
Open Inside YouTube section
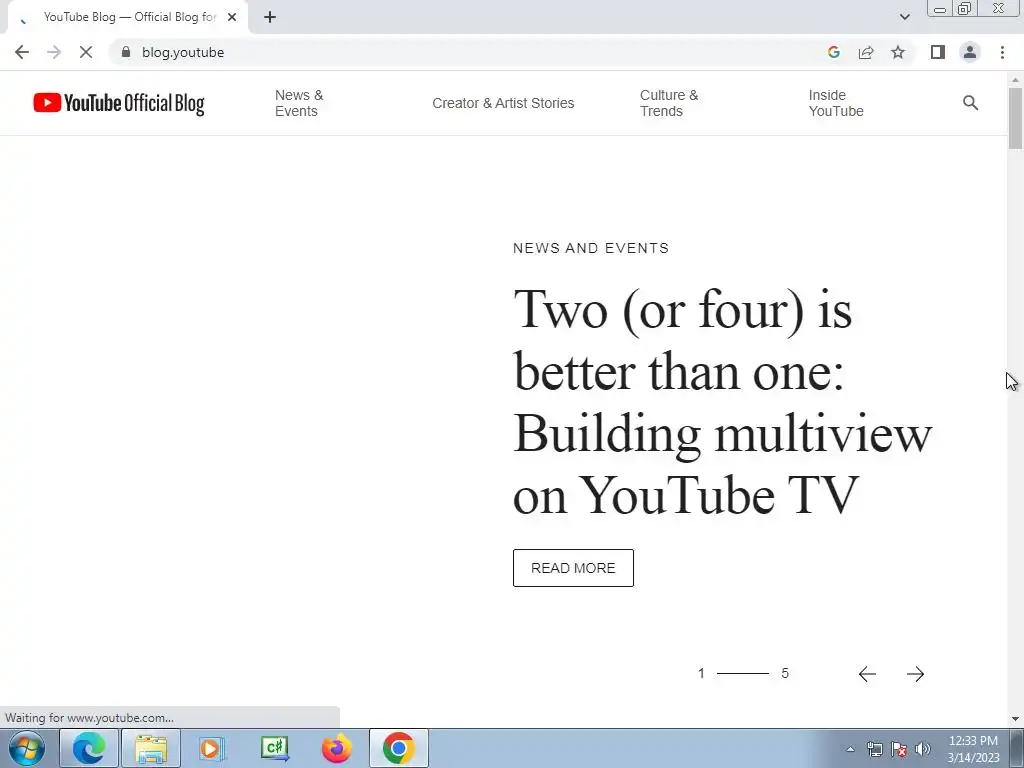pyautogui.click(x=836, y=103)
